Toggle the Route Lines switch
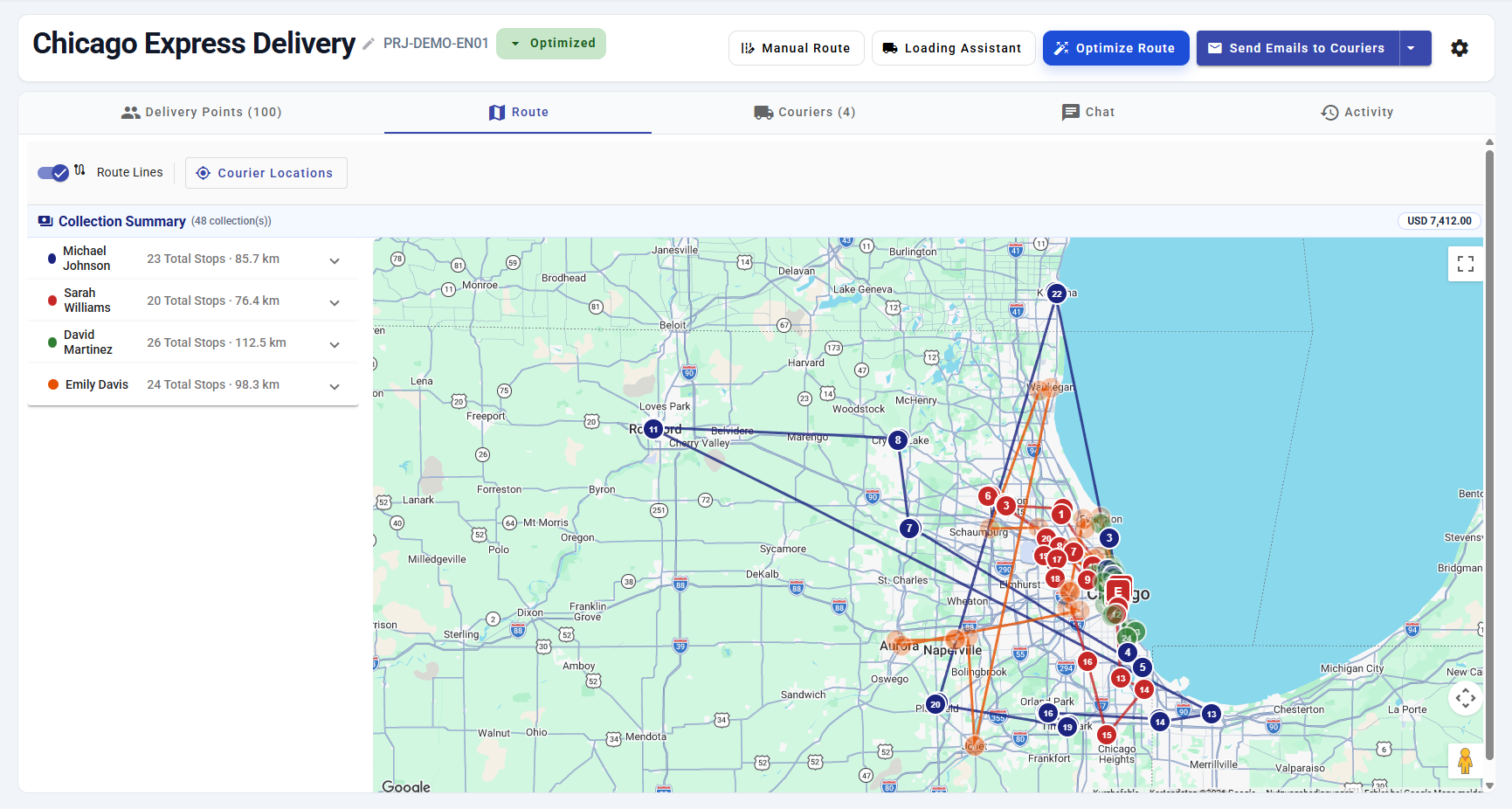 pyautogui.click(x=53, y=172)
